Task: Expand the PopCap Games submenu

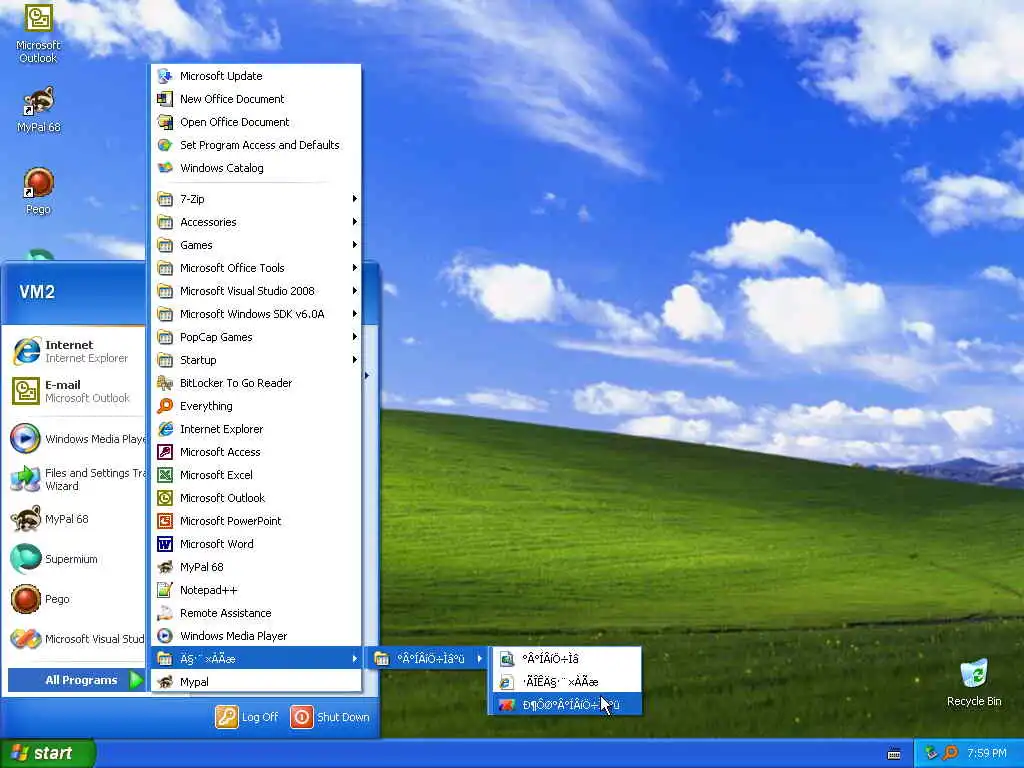Action: click(256, 337)
